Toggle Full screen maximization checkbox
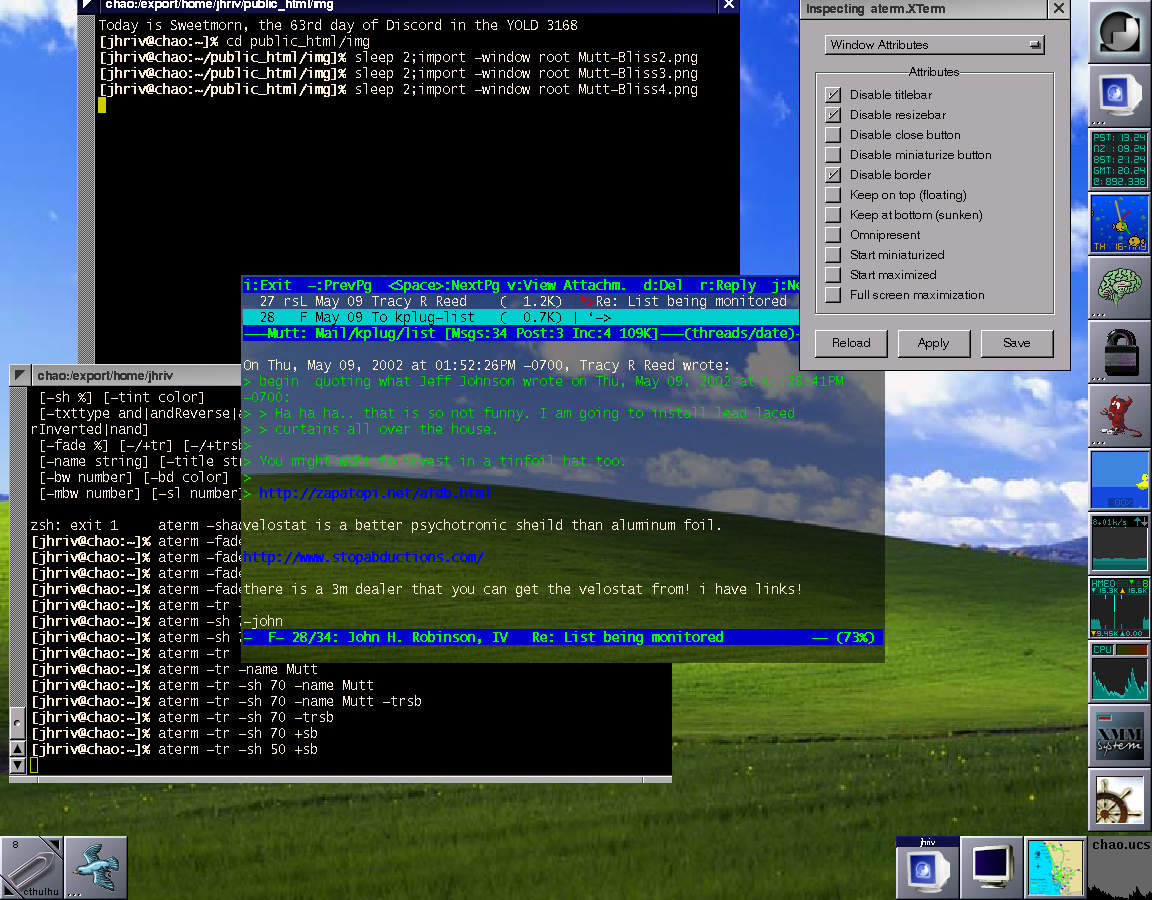The image size is (1152, 900). tap(833, 295)
